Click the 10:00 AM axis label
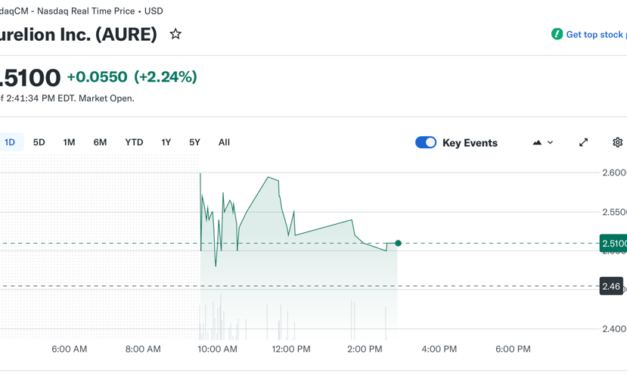The width and height of the screenshot is (627, 376). point(218,349)
